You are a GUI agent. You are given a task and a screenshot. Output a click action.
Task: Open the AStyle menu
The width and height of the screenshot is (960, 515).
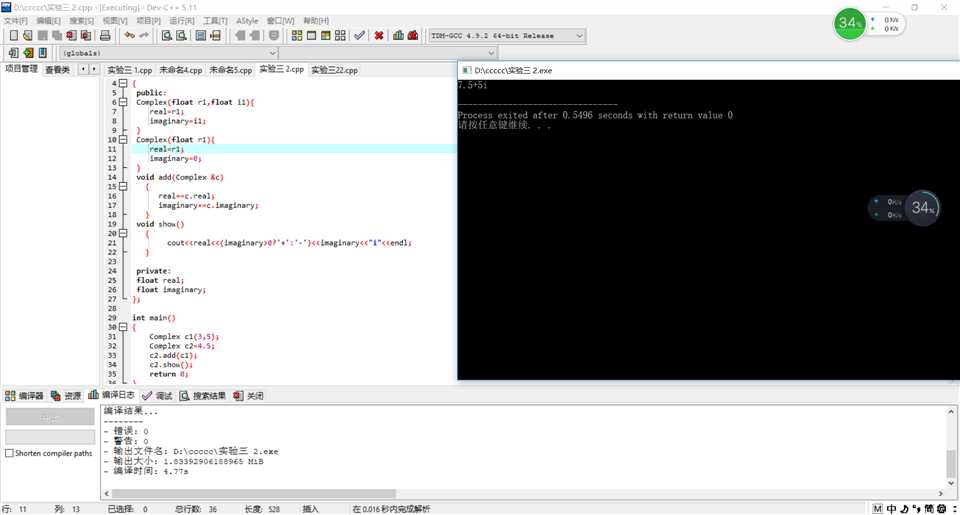click(247, 21)
